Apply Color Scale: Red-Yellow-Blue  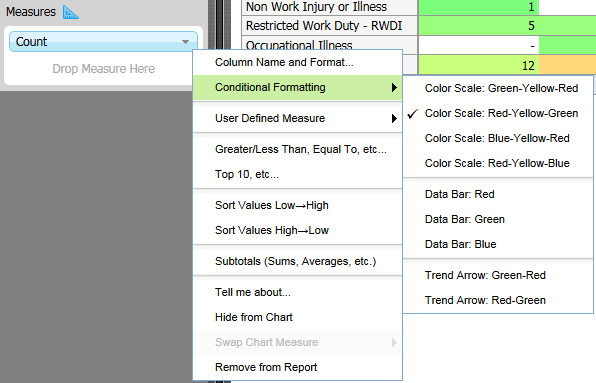498,163
